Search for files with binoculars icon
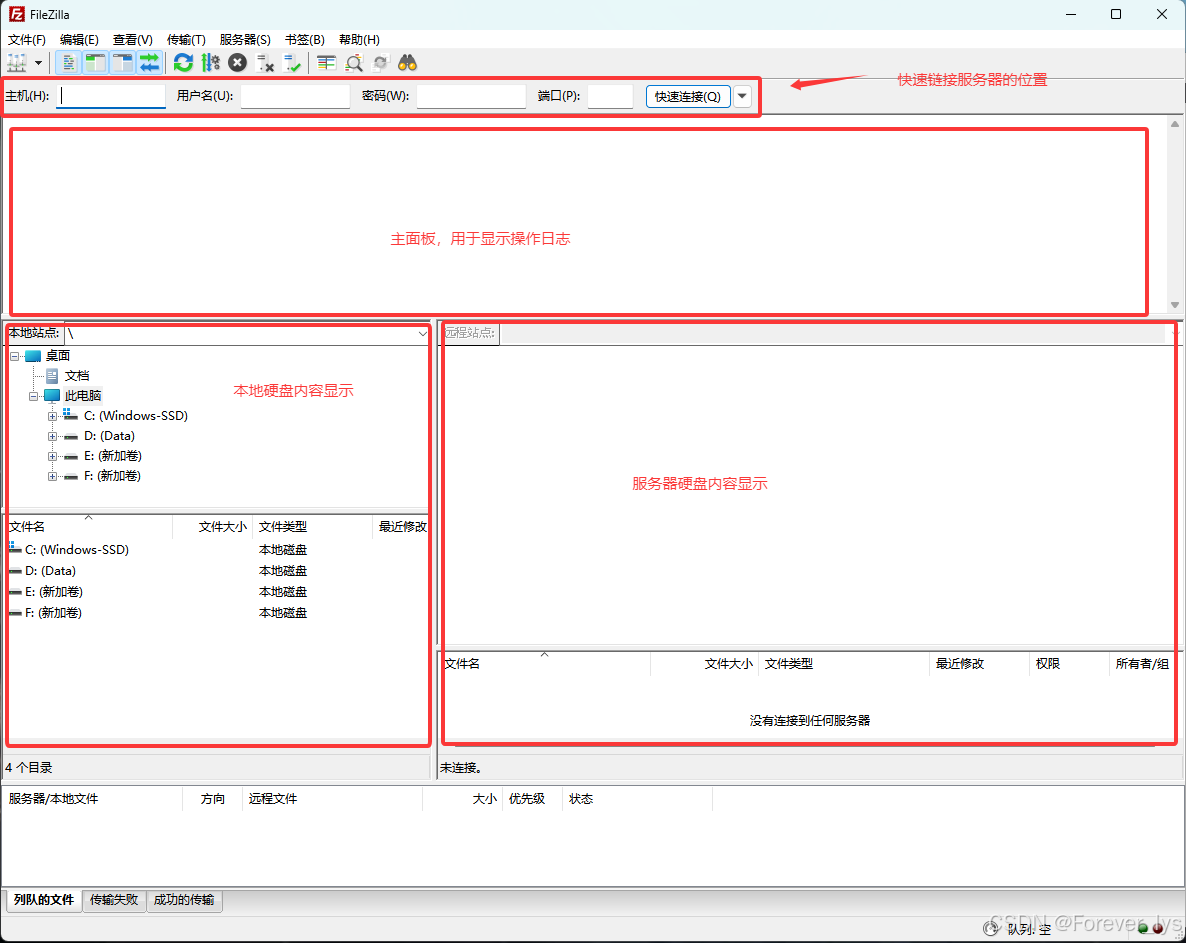 [x=408, y=63]
